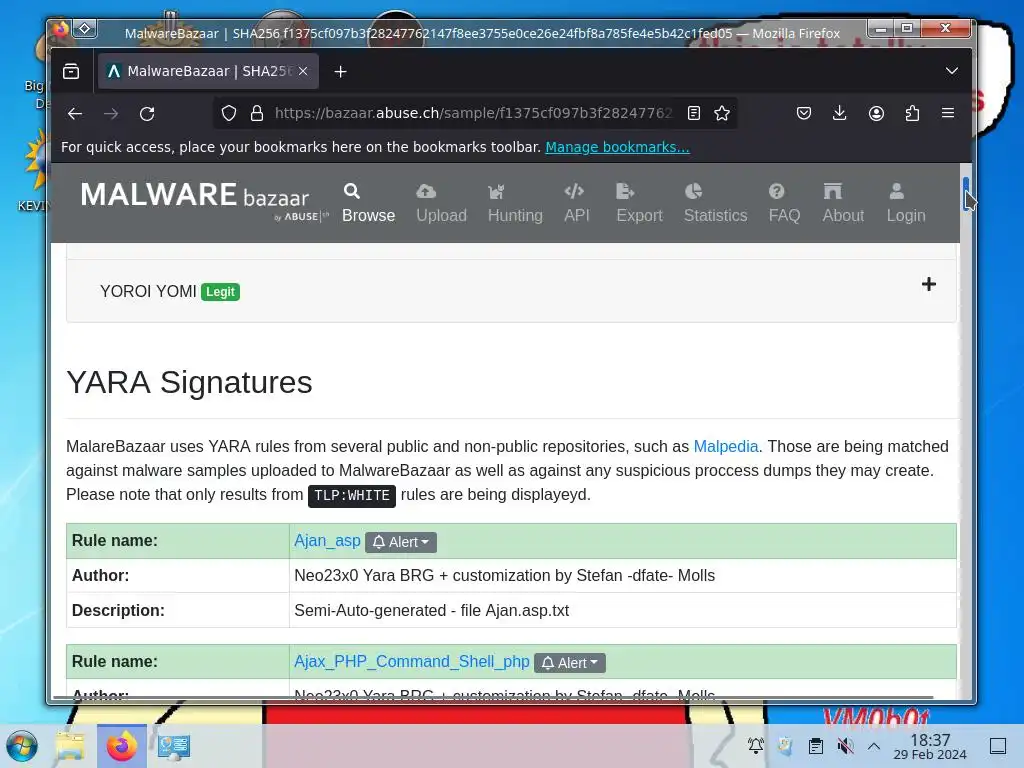Open the FAQ question mark icon

(x=776, y=191)
